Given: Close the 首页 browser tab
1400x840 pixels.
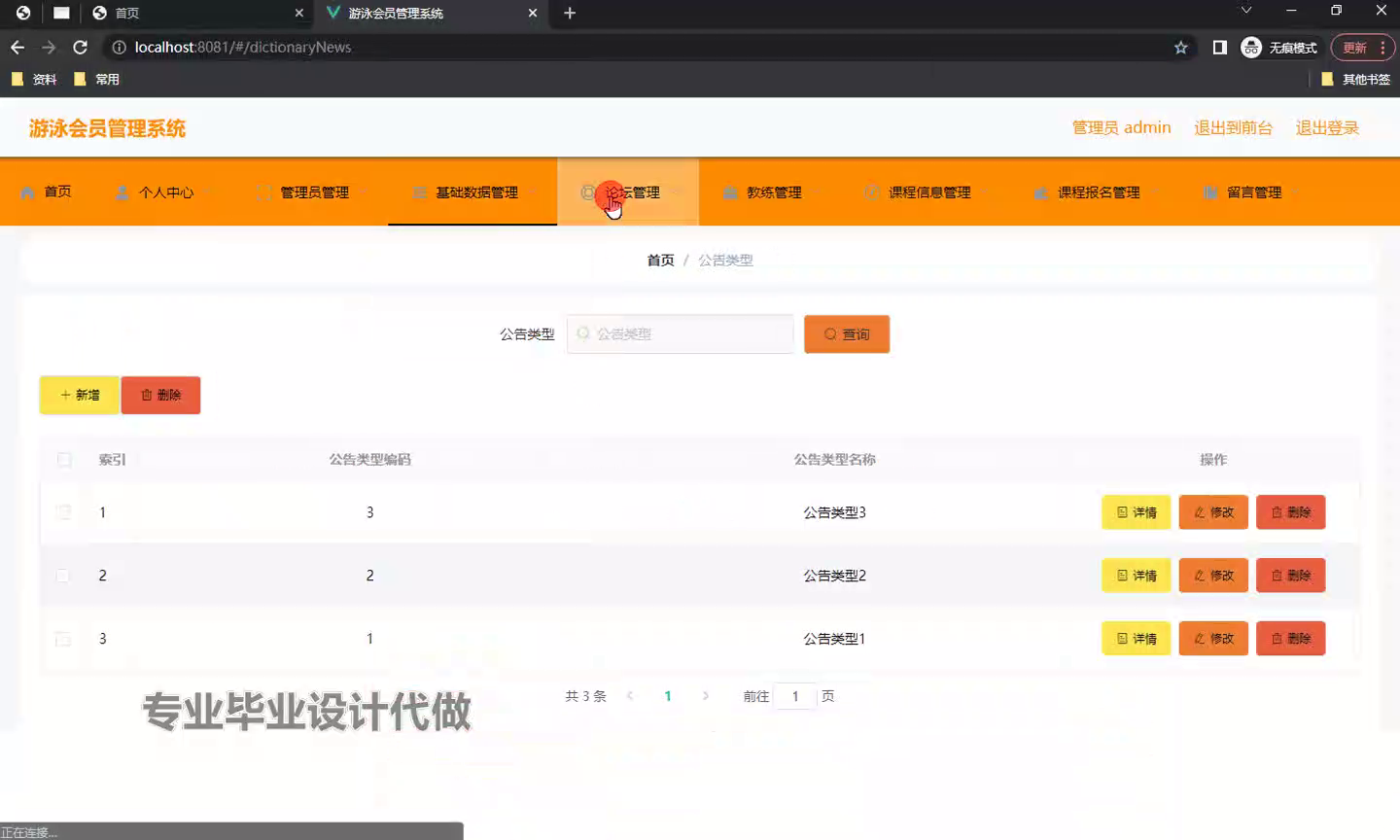Looking at the screenshot, I should tap(299, 13).
